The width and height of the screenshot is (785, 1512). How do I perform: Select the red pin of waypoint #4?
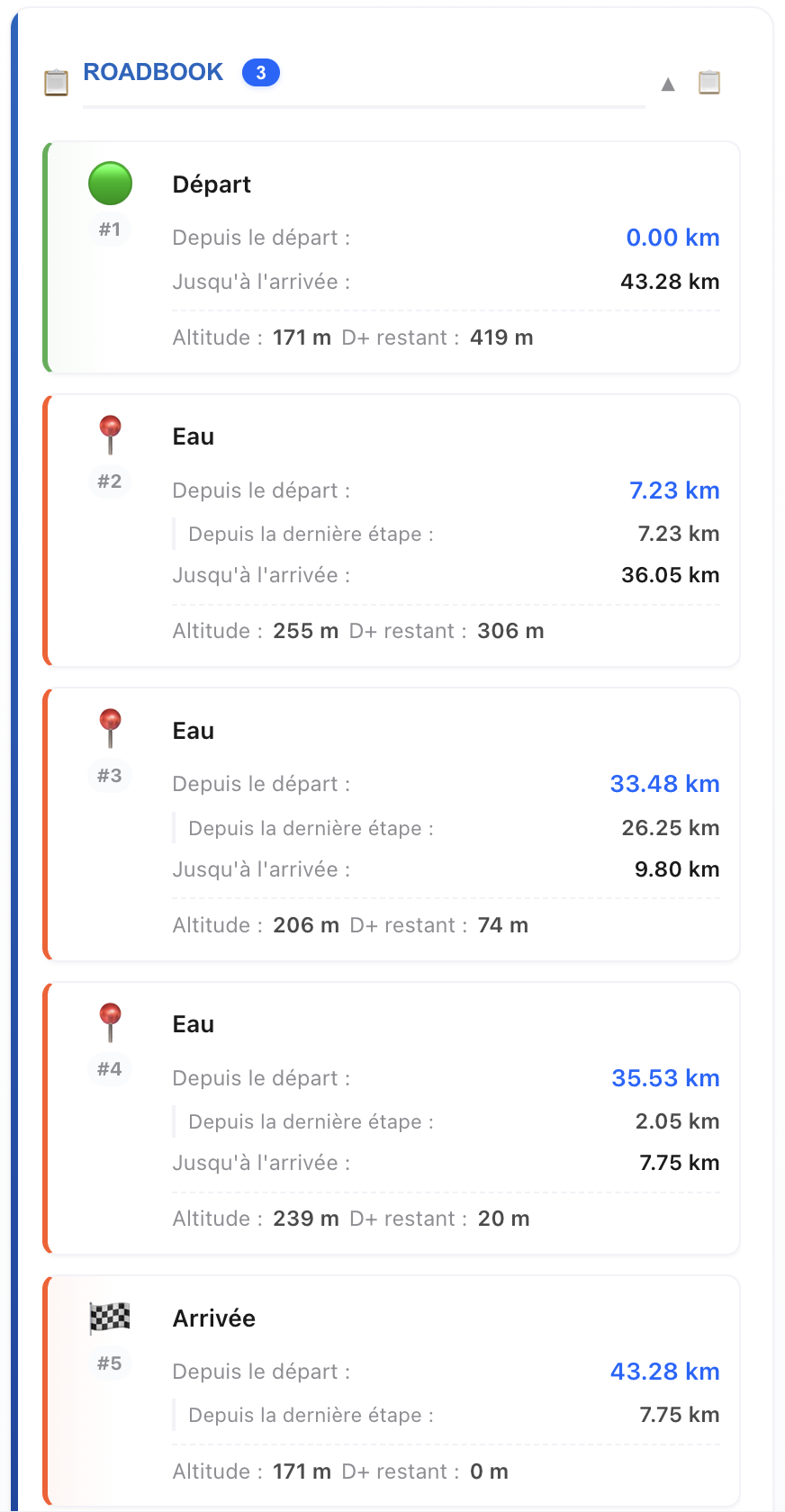point(110,1021)
